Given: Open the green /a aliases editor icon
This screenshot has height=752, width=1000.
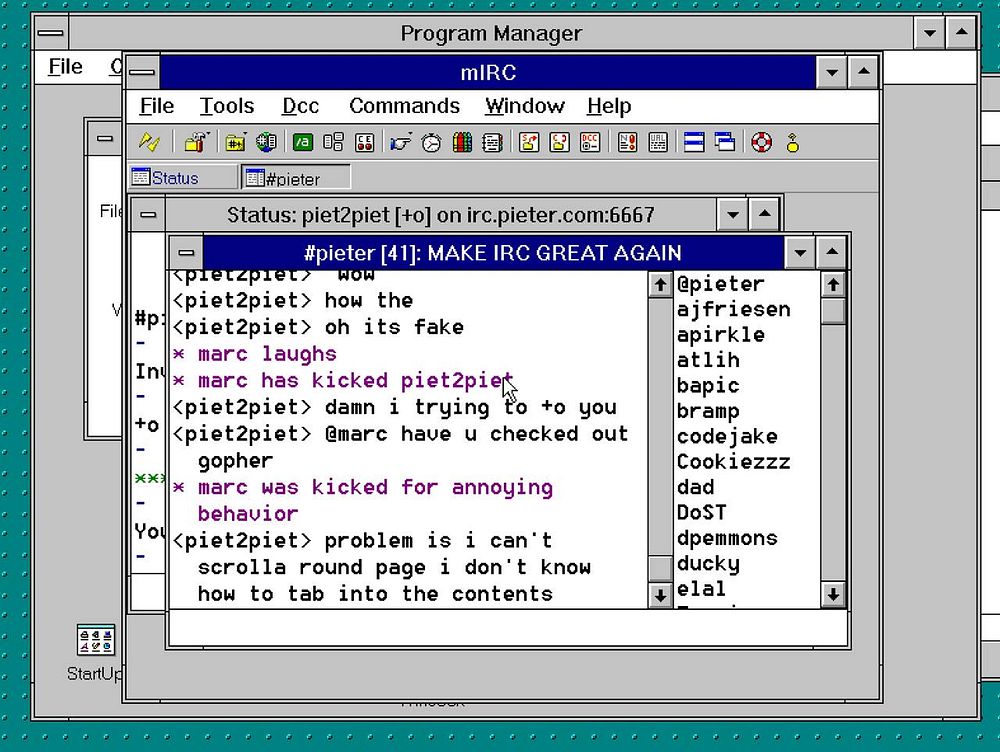Looking at the screenshot, I should tap(303, 142).
